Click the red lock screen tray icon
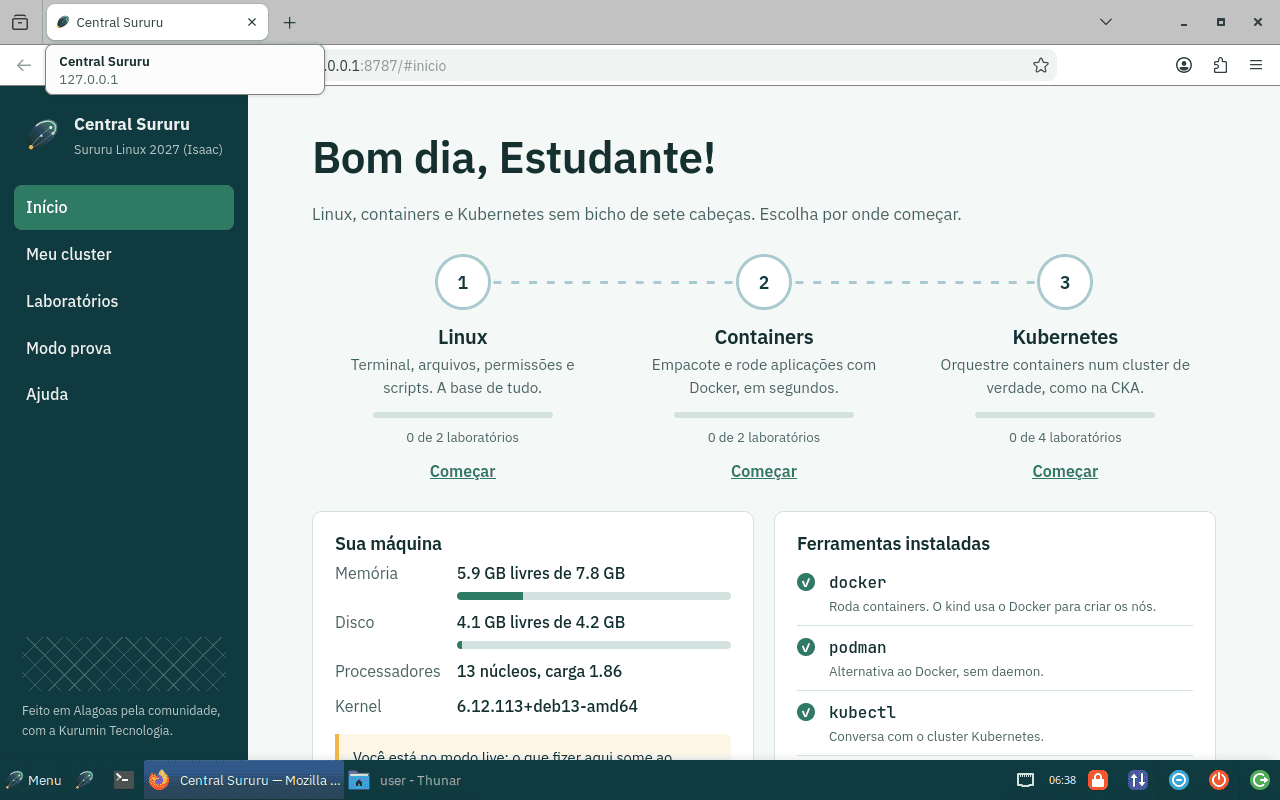 tap(1097, 780)
